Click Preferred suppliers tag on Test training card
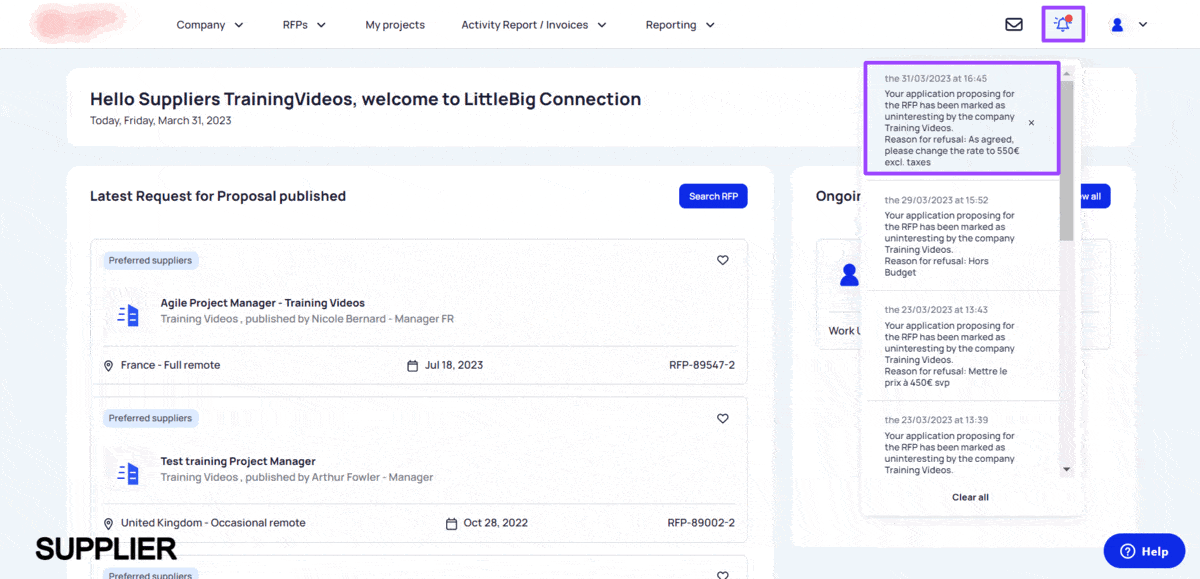This screenshot has height=579, width=1200. [151, 419]
